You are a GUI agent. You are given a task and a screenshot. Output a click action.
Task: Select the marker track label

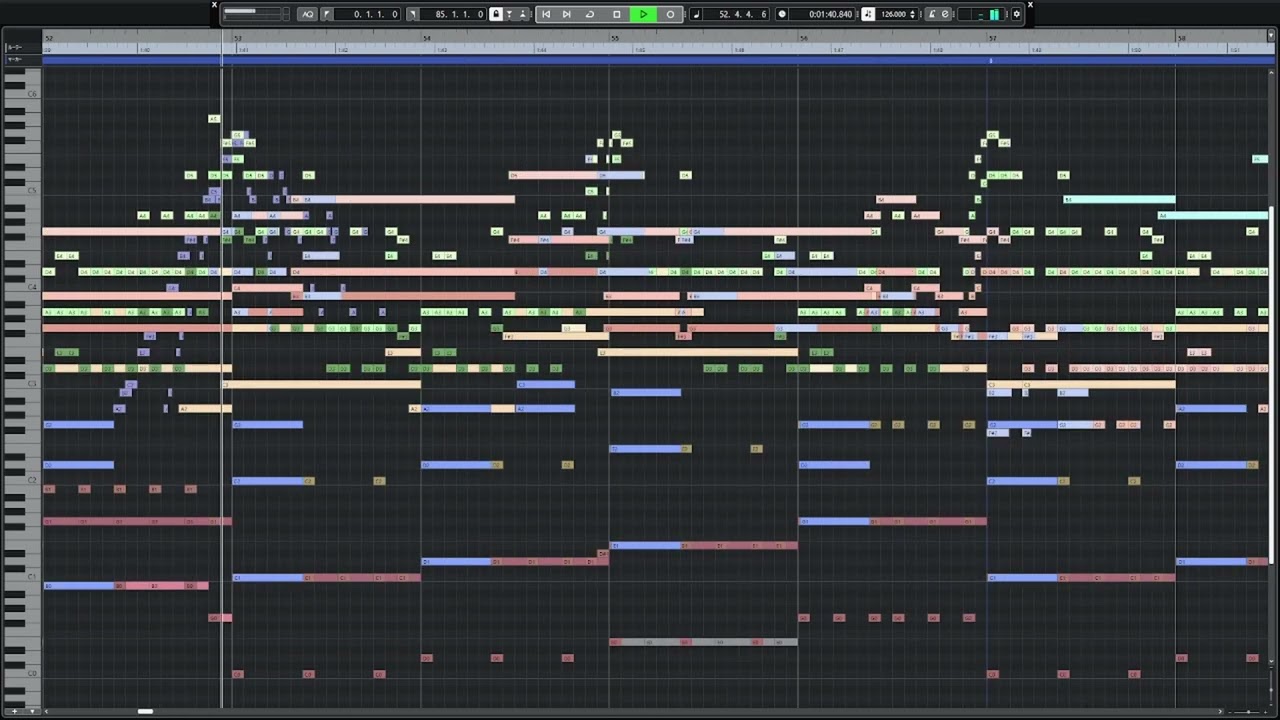(x=14, y=59)
